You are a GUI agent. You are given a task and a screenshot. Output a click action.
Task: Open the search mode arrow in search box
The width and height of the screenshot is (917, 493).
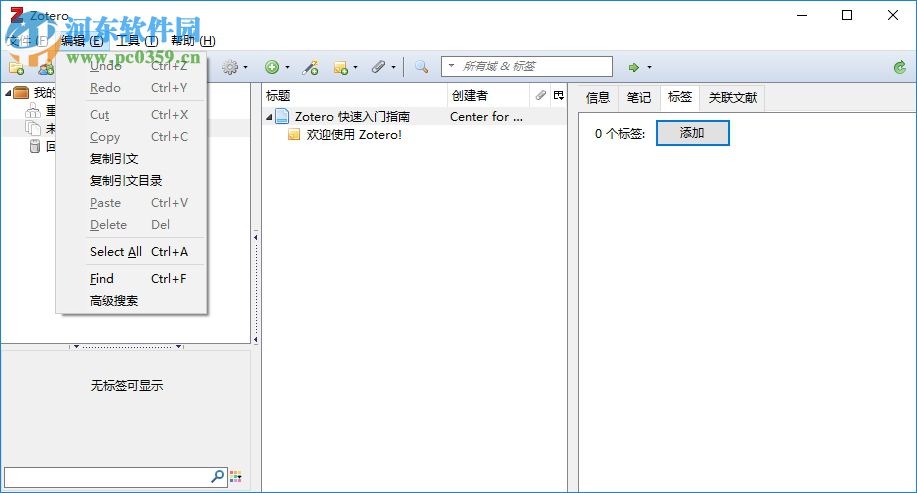451,66
